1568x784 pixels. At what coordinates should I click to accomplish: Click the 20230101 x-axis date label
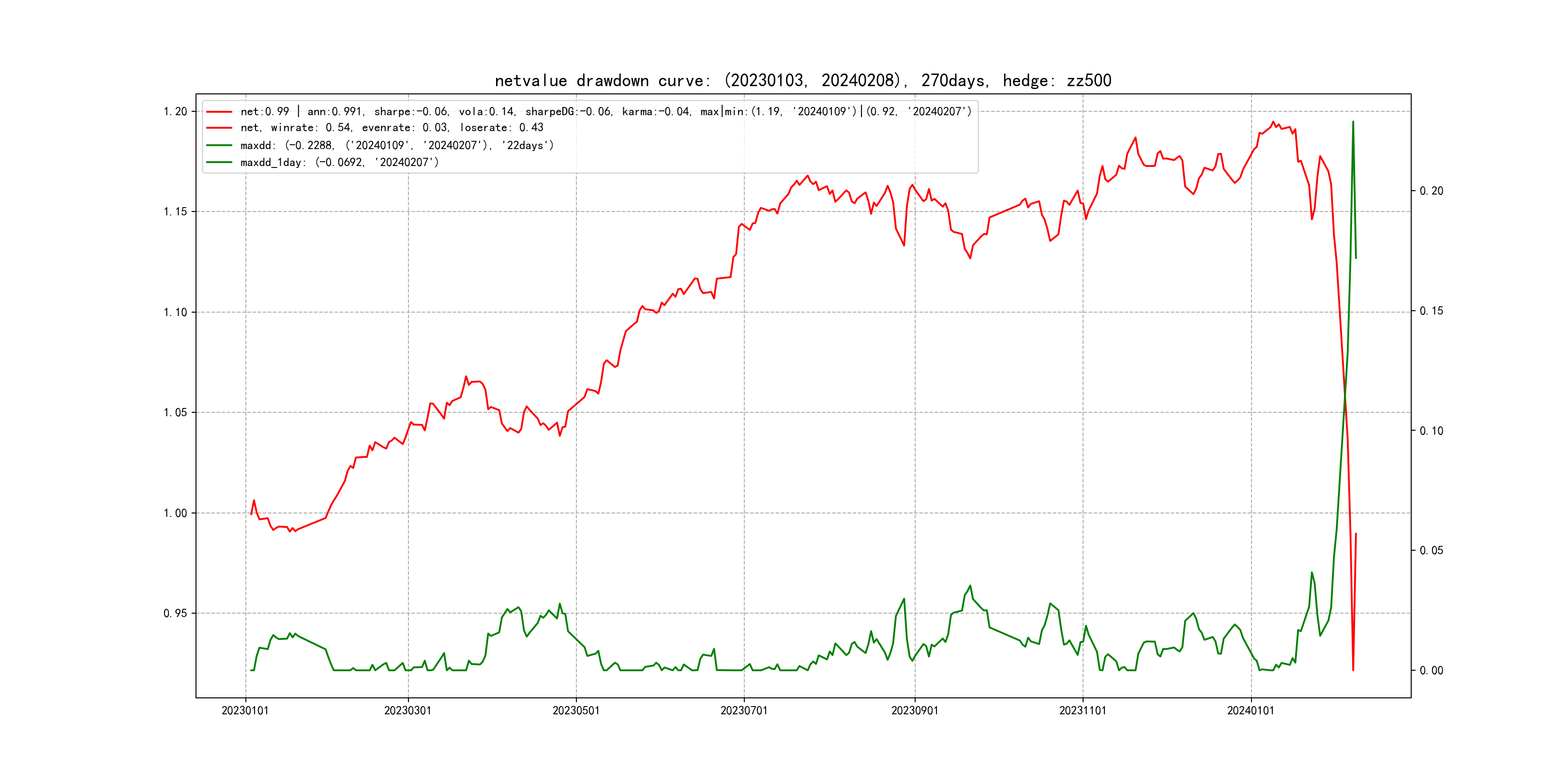[x=245, y=711]
